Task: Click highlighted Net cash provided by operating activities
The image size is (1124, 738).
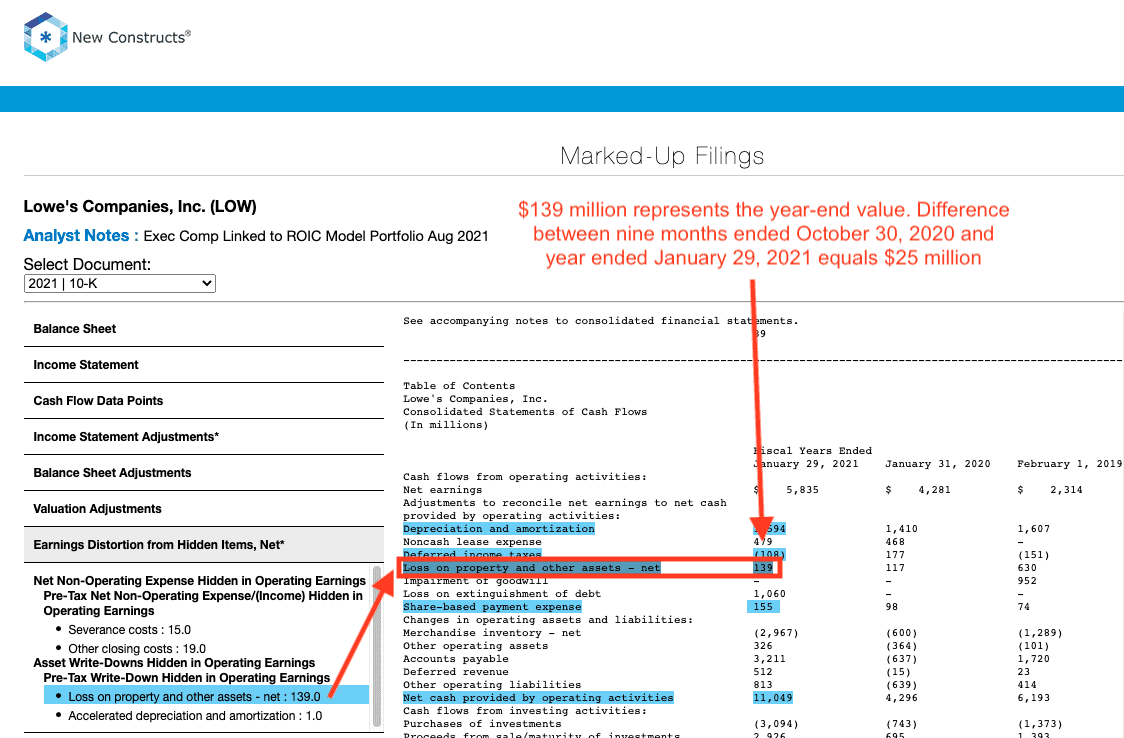Action: 538,698
